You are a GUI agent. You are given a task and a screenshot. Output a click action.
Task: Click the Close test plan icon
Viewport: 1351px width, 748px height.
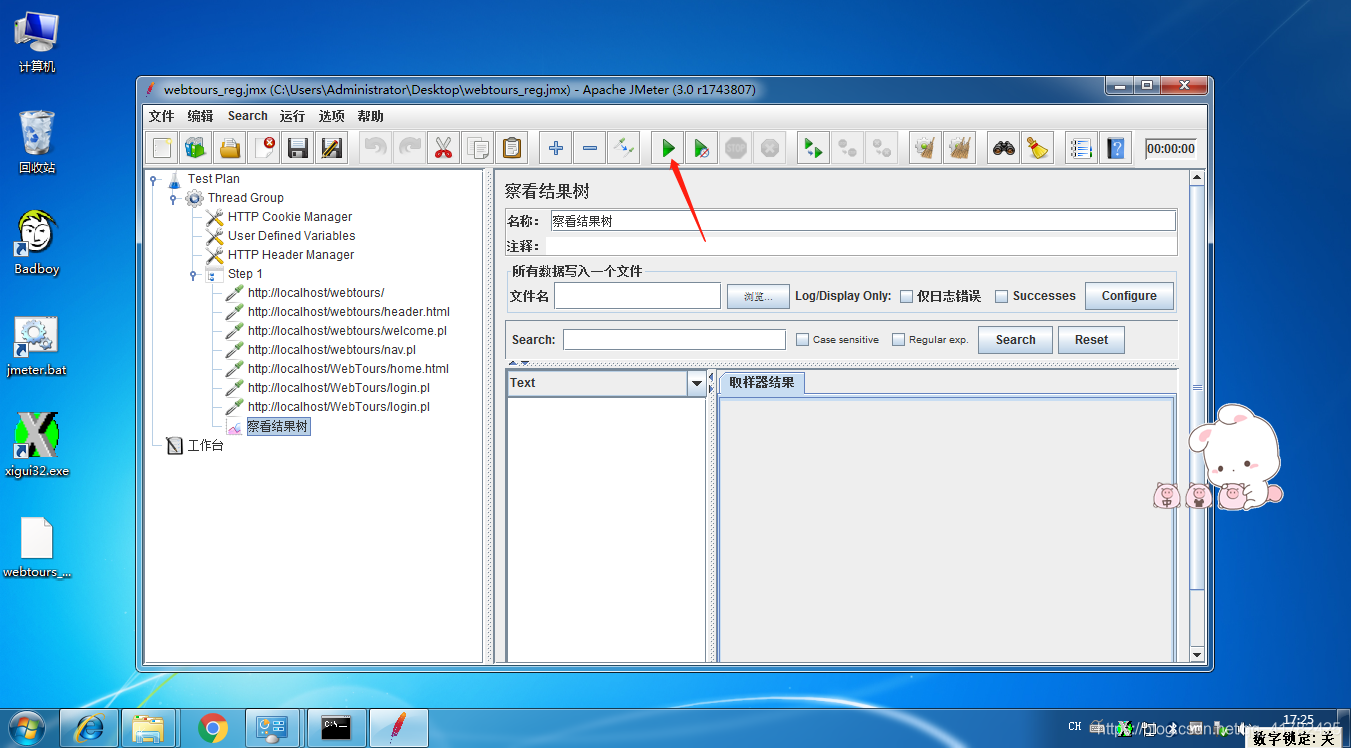tap(264, 149)
